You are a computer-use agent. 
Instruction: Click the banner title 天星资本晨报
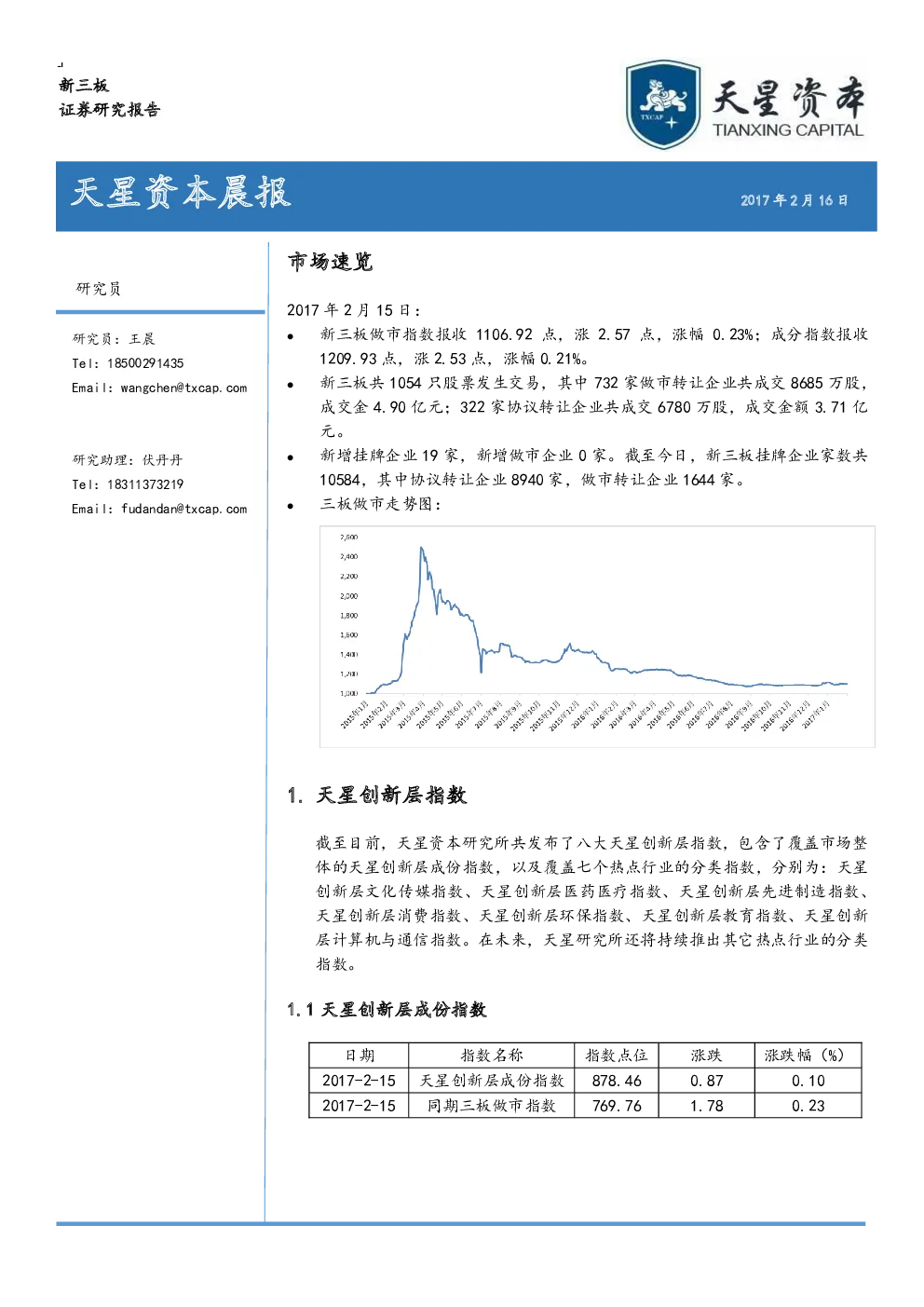coord(182,193)
